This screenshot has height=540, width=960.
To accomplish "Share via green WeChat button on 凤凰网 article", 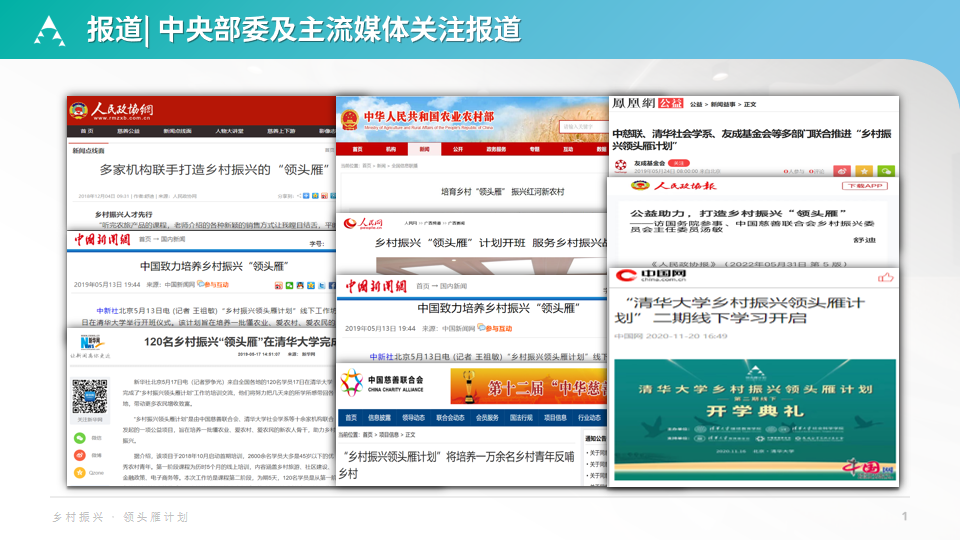I will [x=886, y=171].
